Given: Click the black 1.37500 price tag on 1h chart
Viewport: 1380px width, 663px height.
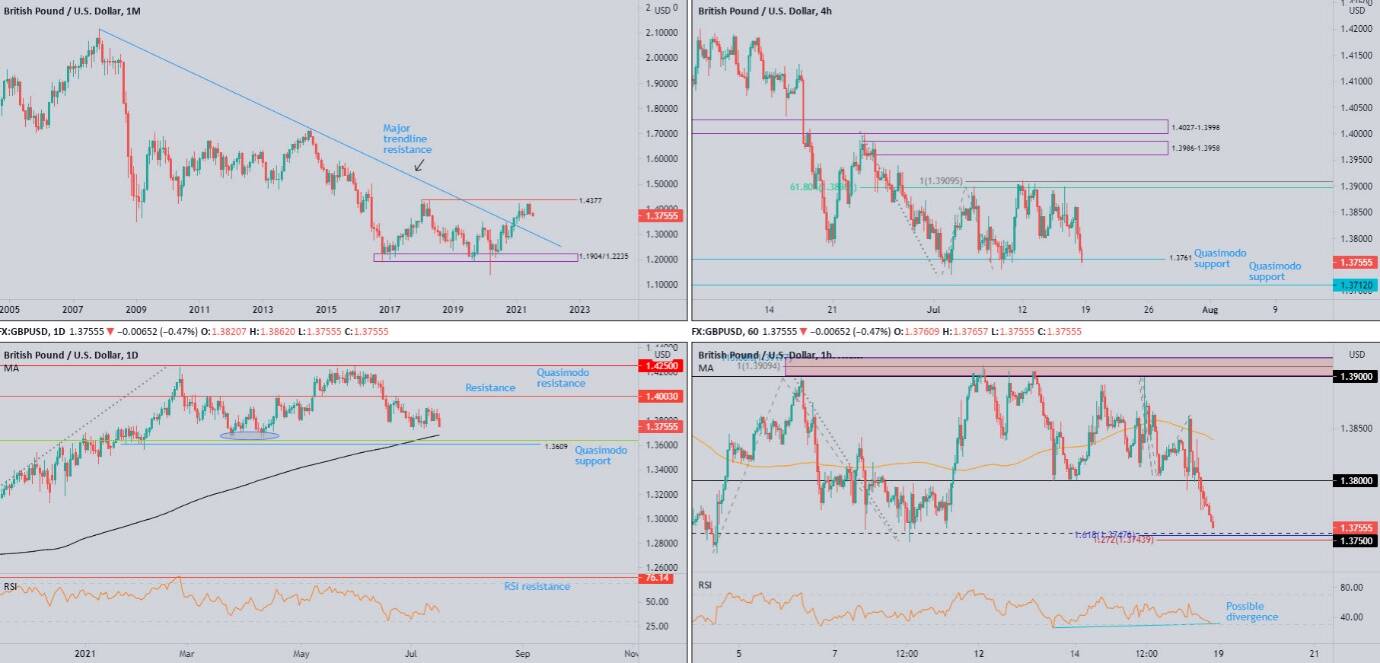Looking at the screenshot, I should tap(1356, 540).
